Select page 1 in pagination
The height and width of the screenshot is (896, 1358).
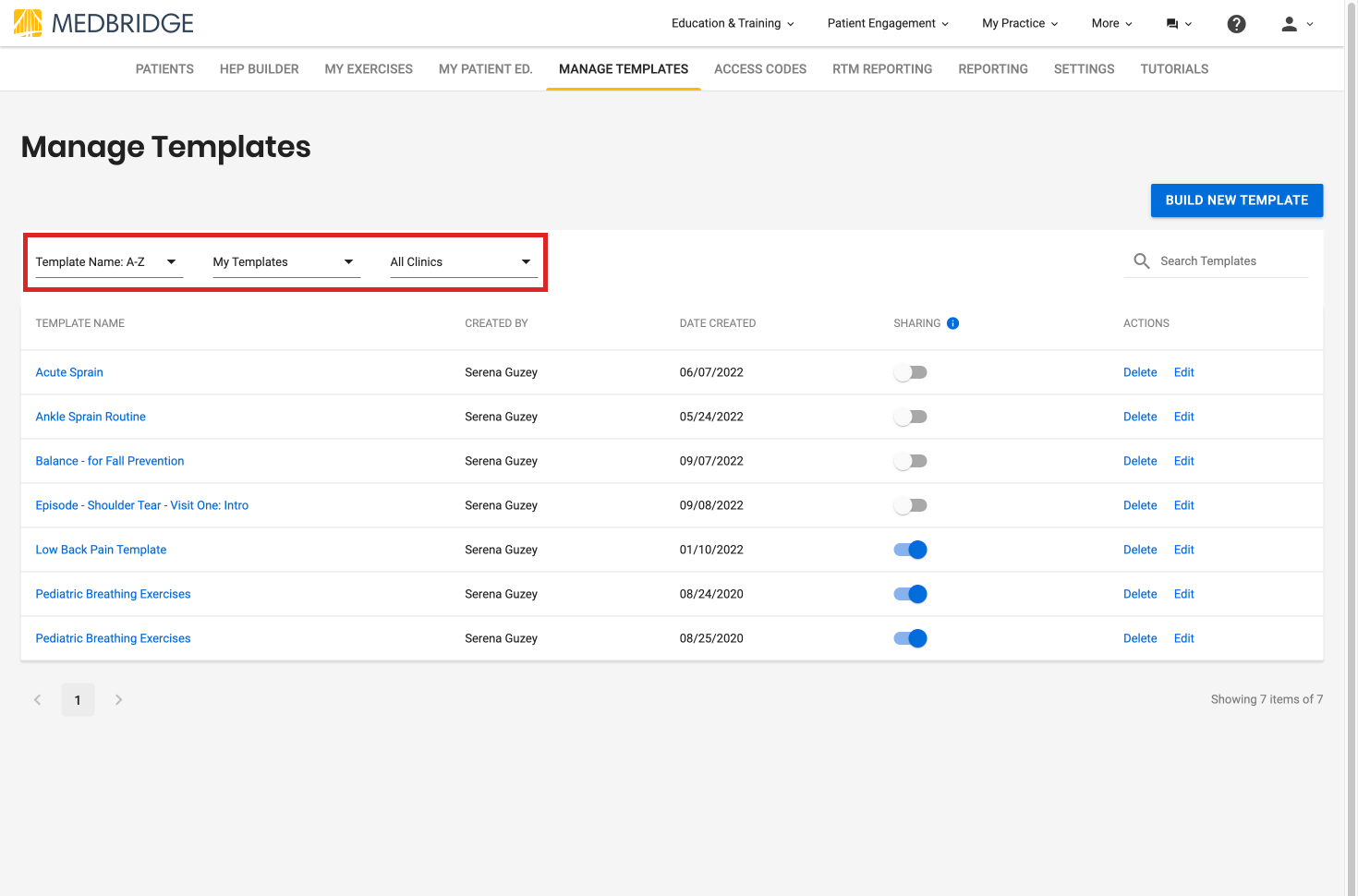point(78,700)
